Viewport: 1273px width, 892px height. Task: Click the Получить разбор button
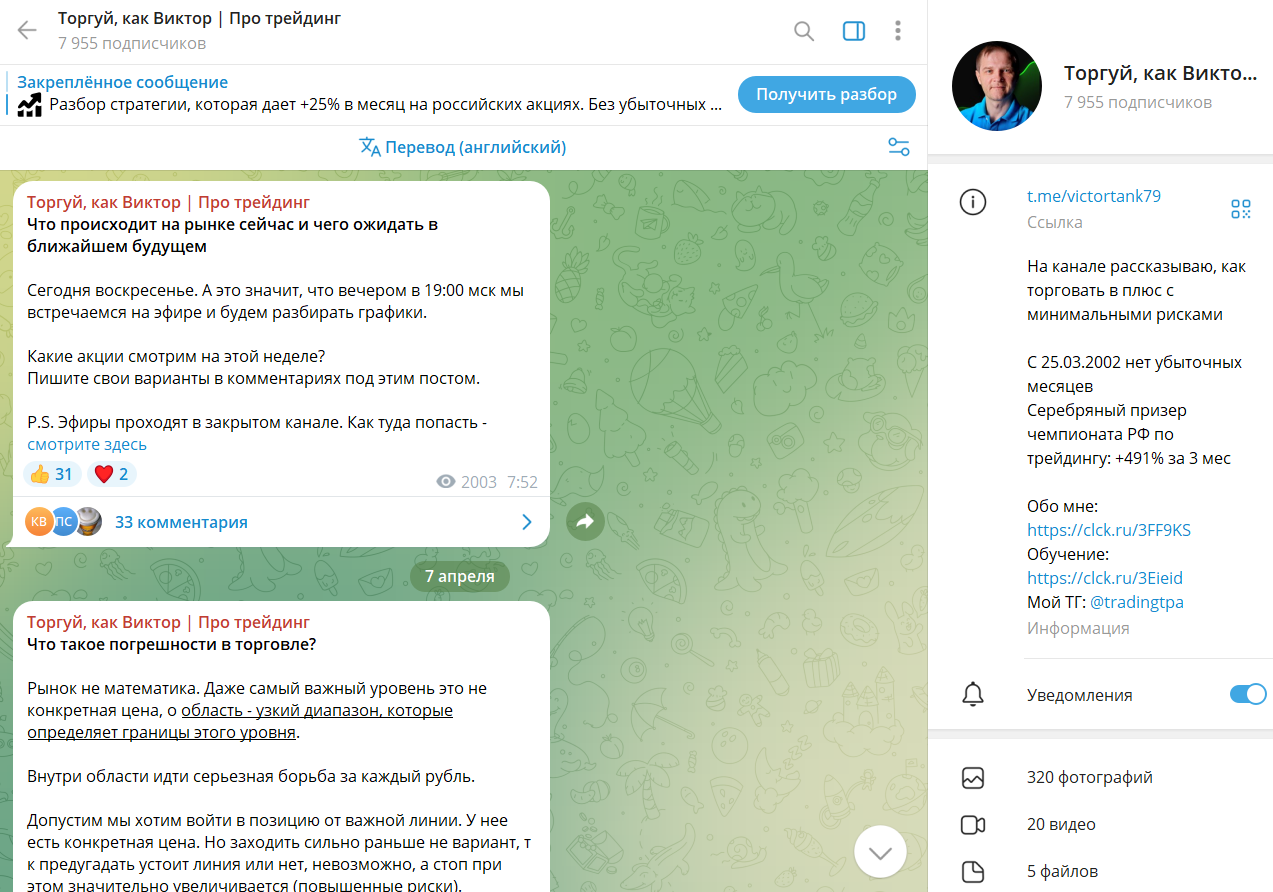[x=827, y=94]
